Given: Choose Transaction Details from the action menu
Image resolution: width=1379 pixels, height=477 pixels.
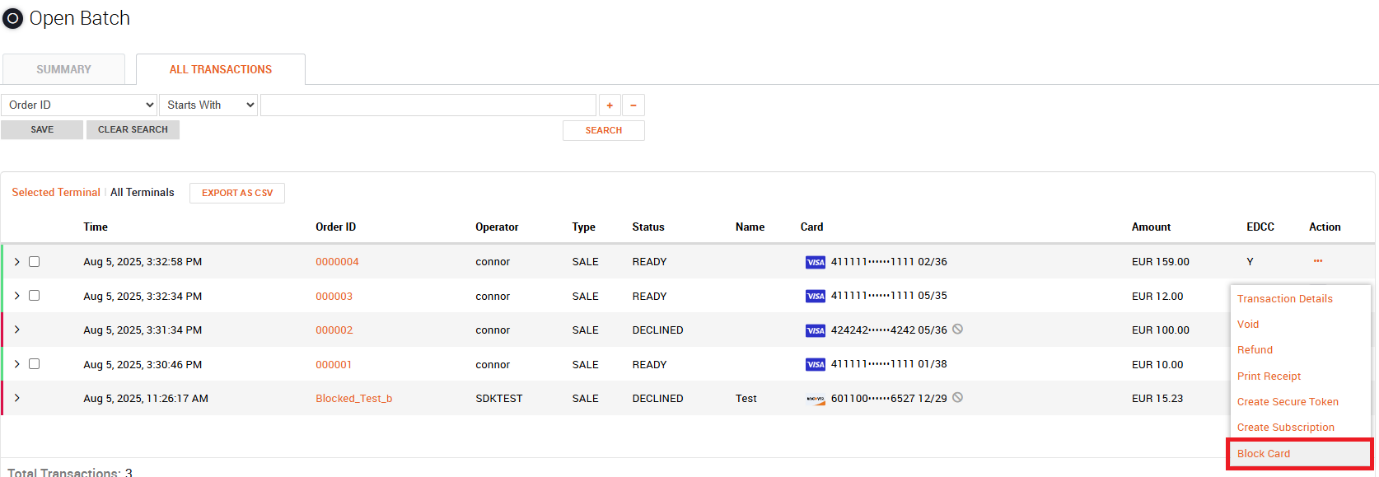Looking at the screenshot, I should point(1285,299).
